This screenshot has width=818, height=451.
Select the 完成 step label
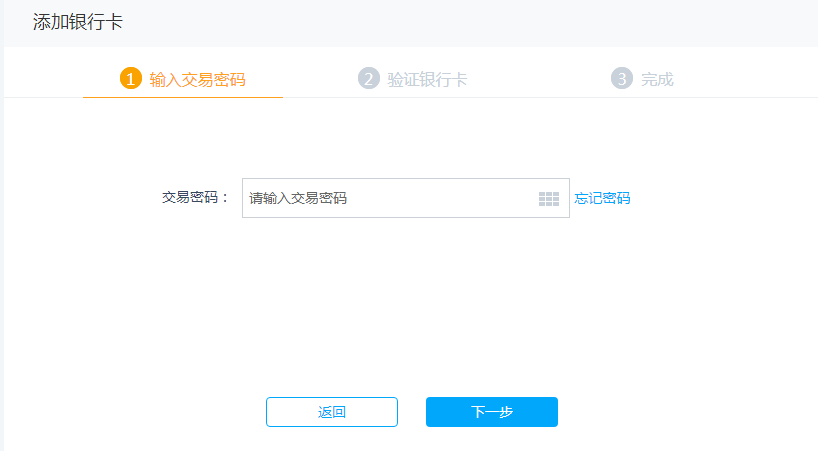657,79
